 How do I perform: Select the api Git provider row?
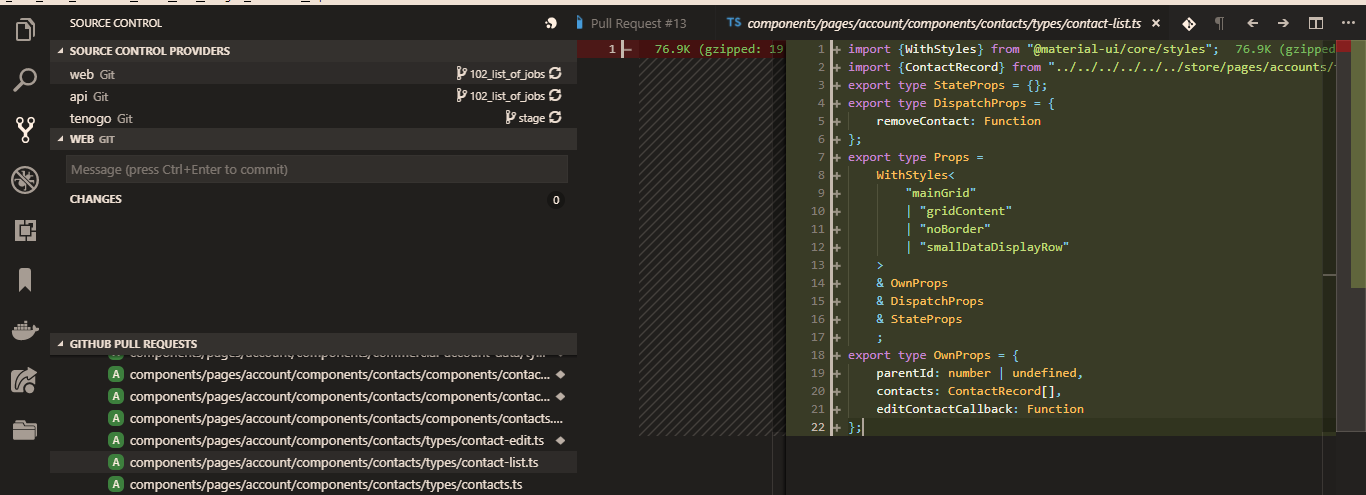tap(313, 96)
